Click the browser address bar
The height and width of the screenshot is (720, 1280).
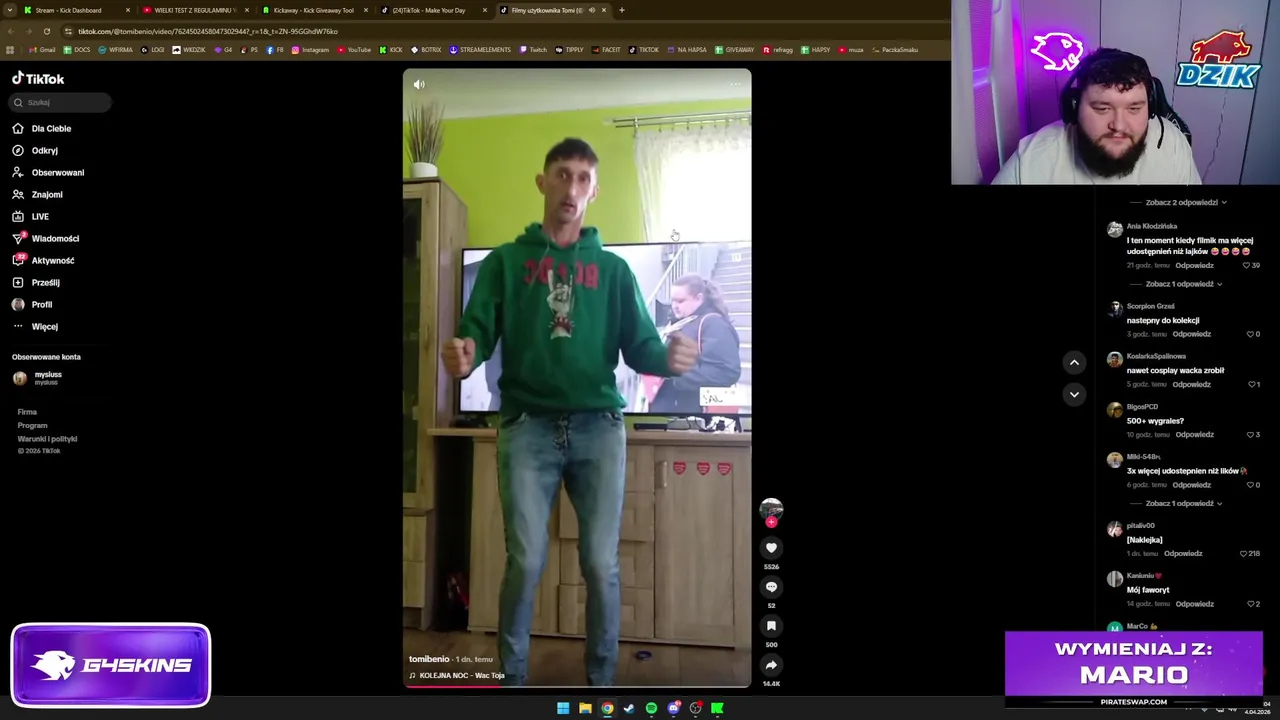tap(500, 31)
